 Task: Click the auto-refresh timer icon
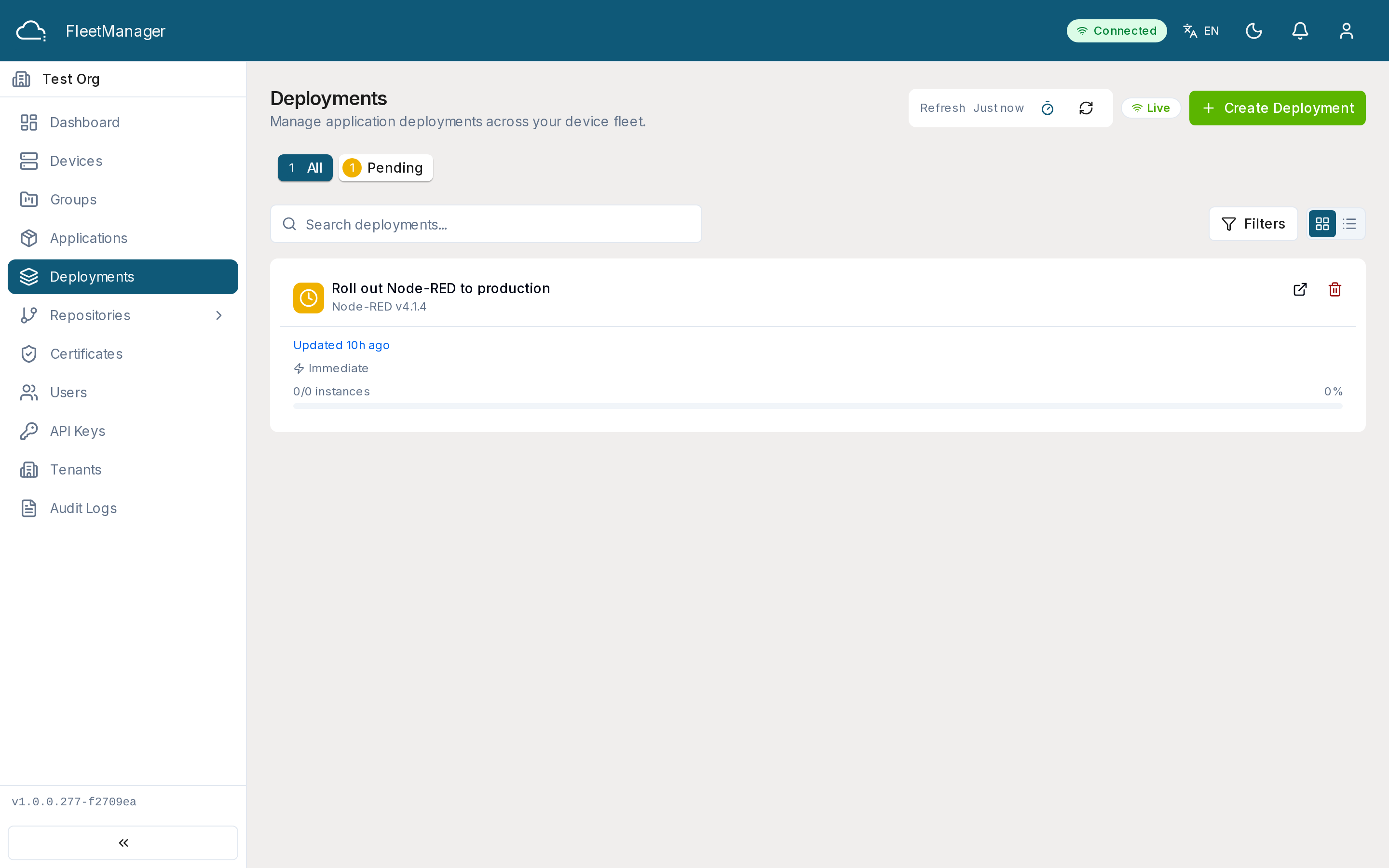click(1048, 108)
